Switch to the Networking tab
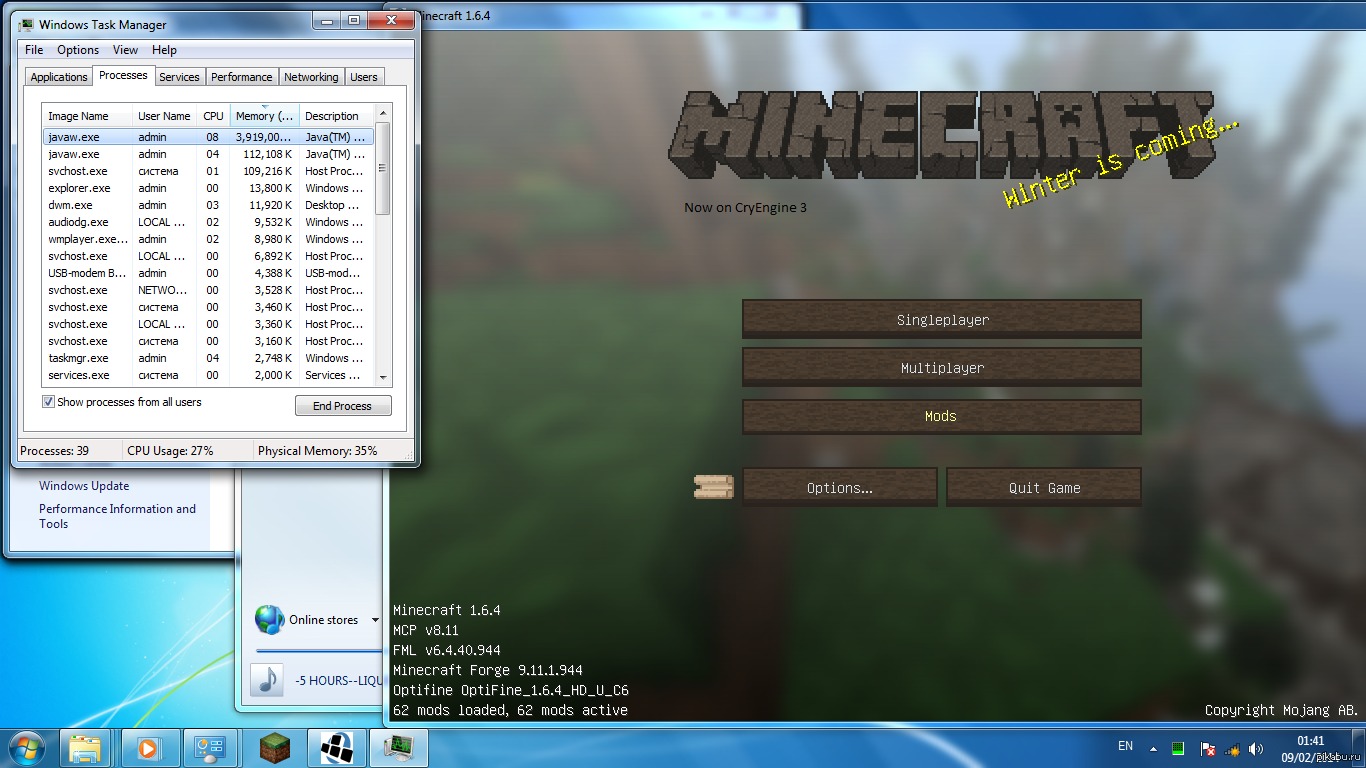1366x768 pixels. 311,77
